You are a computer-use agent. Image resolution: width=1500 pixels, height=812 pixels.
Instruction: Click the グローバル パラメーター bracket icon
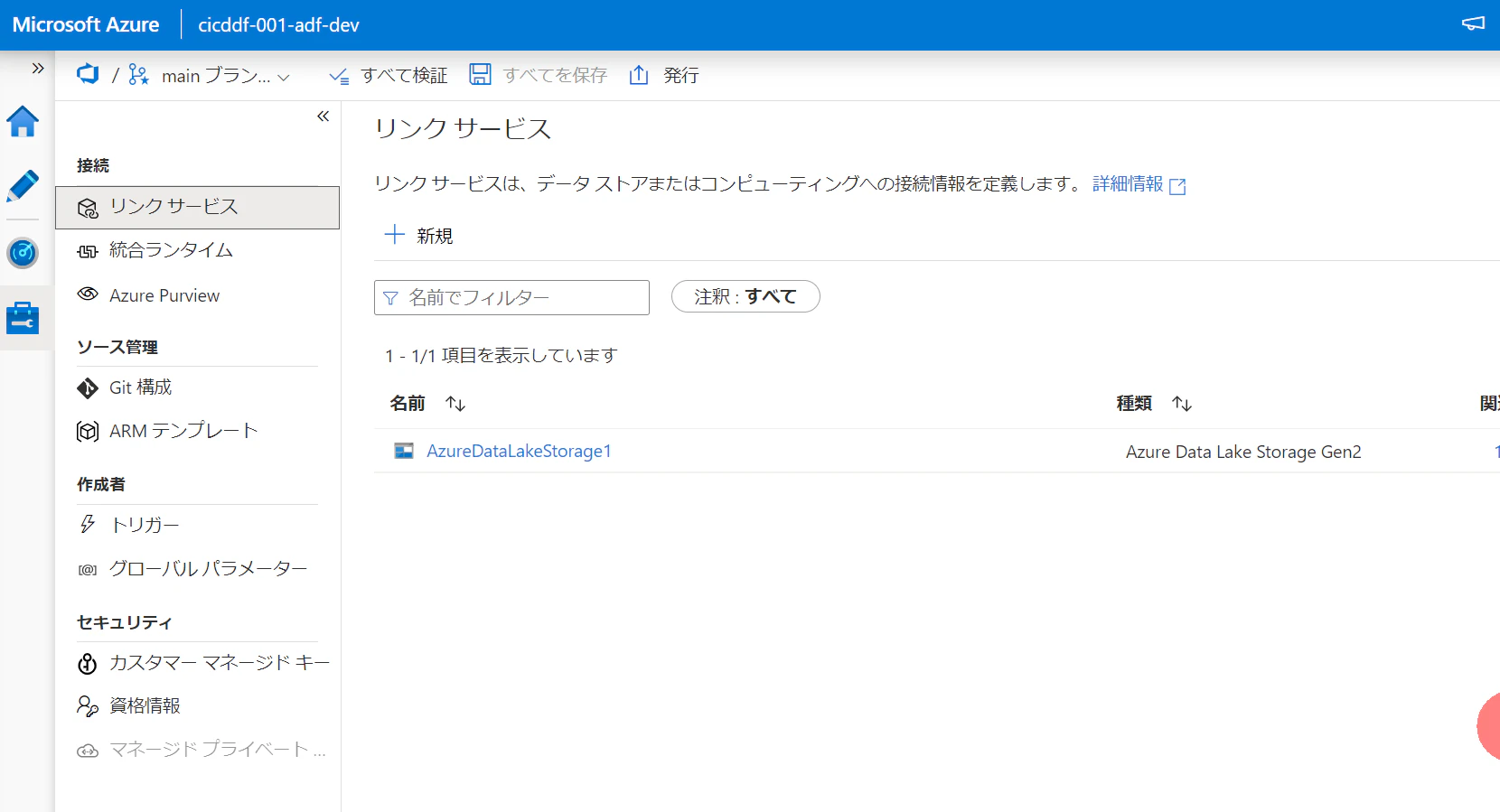88,570
